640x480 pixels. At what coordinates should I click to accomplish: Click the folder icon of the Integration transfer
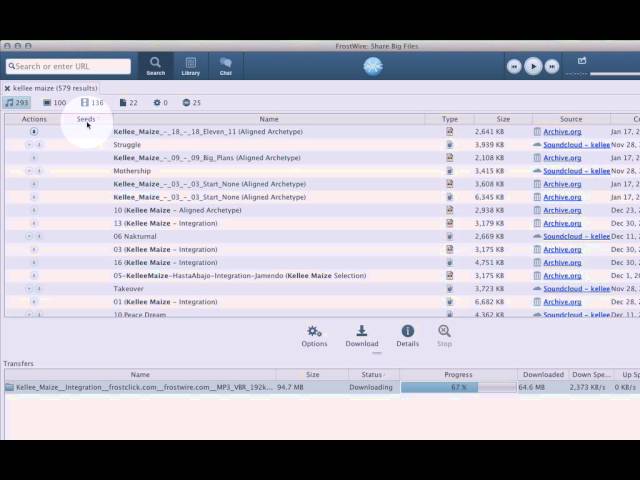[x=9, y=387]
